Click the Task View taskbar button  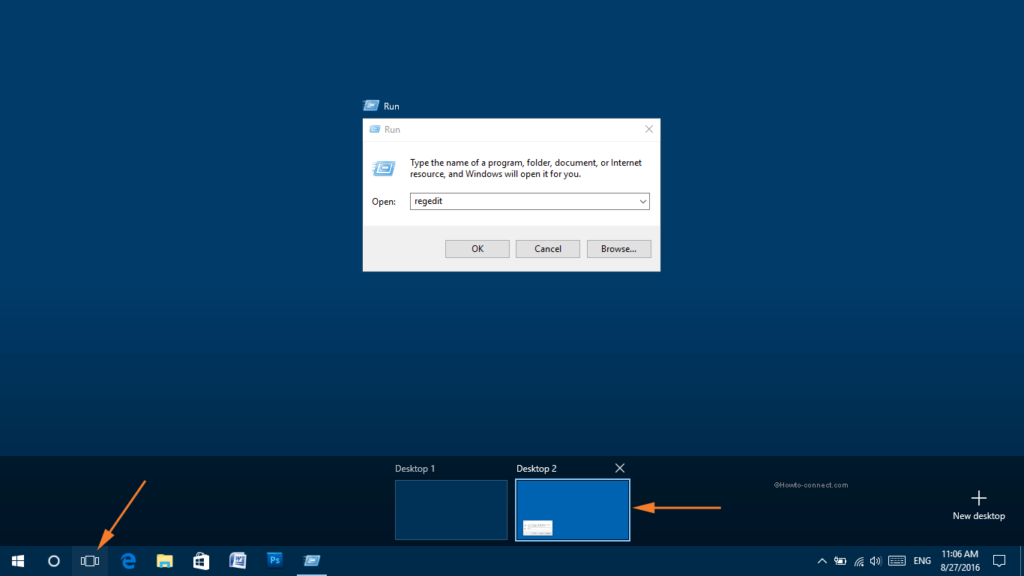pos(89,561)
